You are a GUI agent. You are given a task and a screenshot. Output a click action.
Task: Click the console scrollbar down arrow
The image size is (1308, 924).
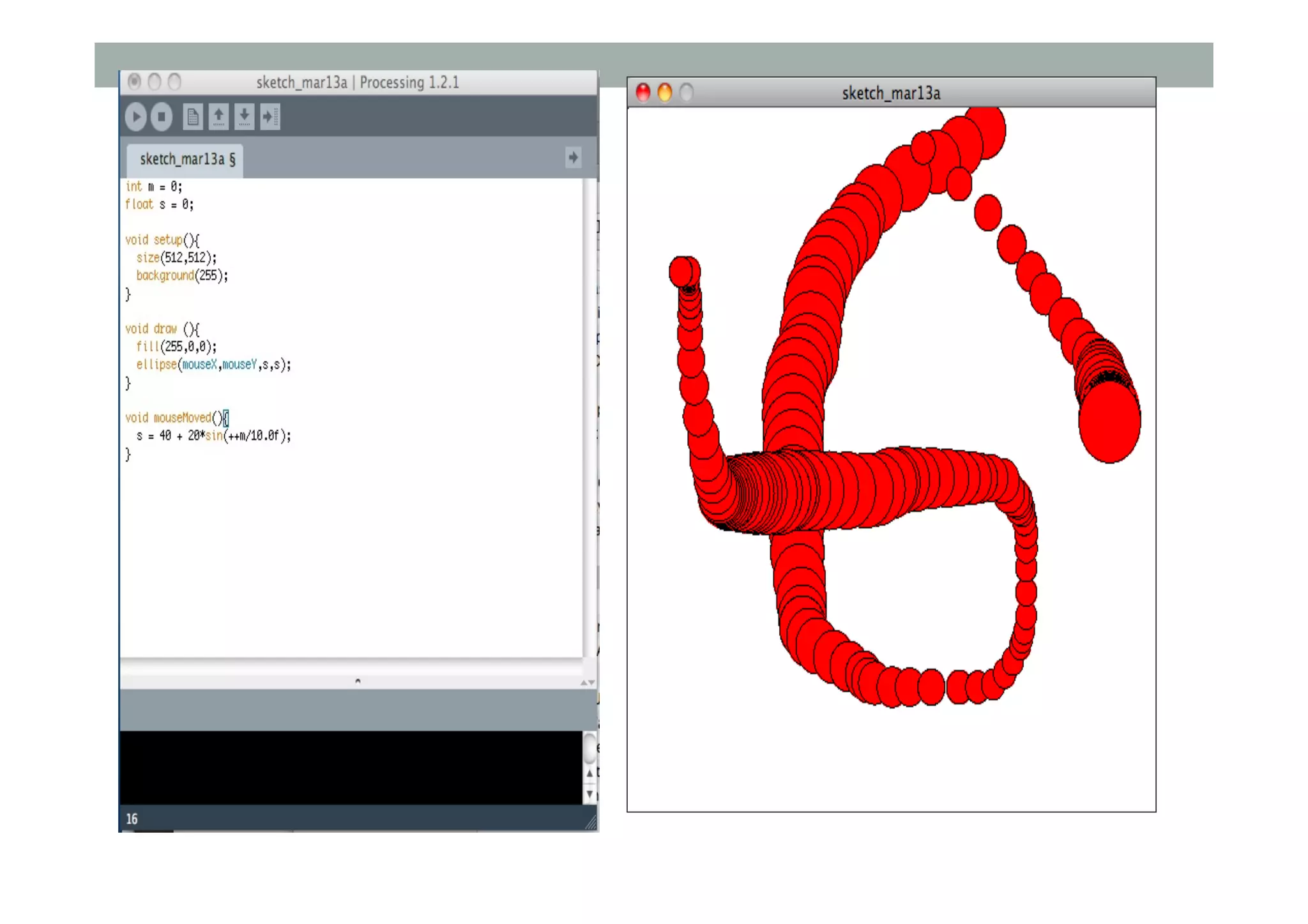(x=589, y=794)
